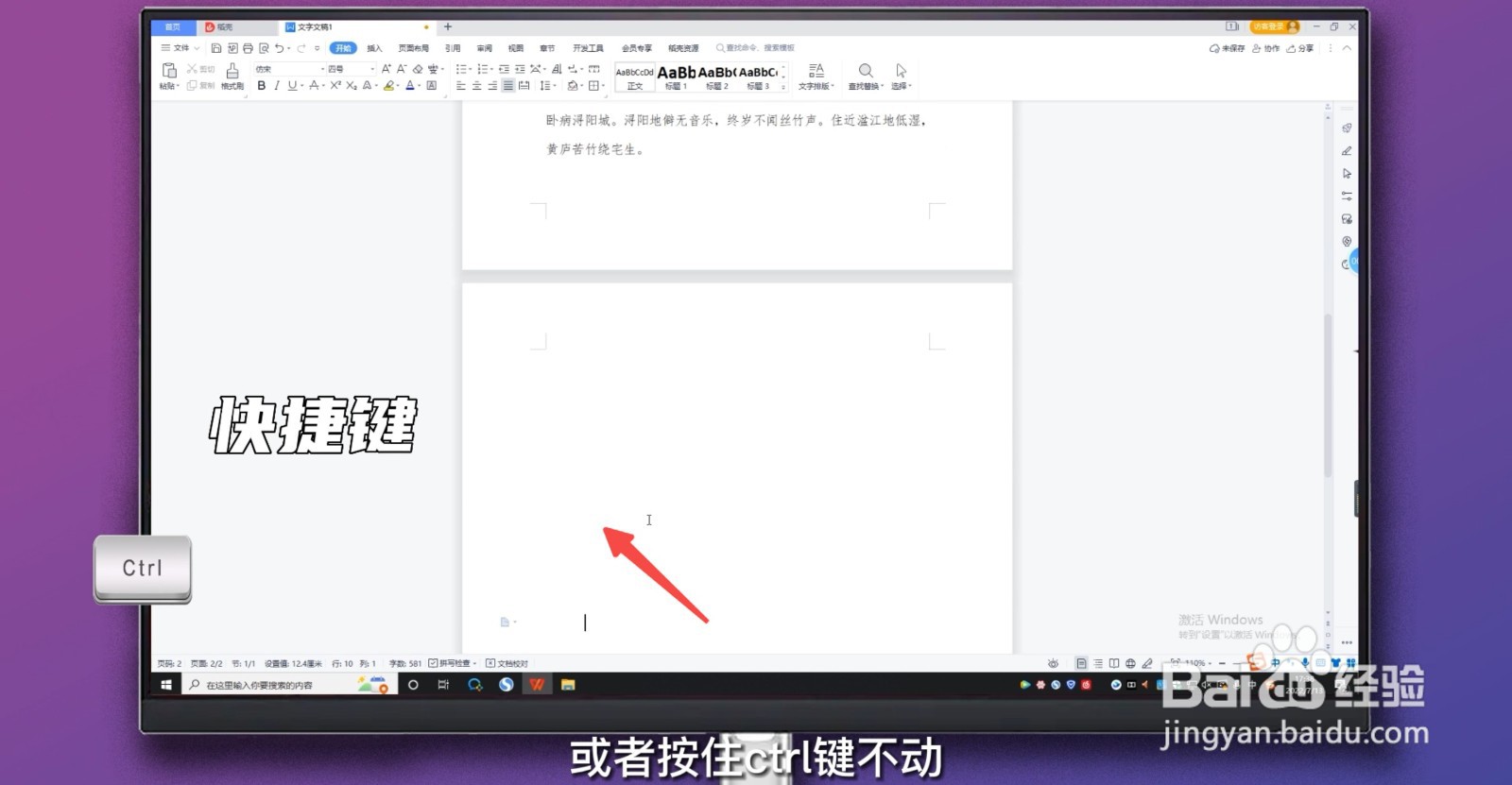Open Print Preview from quick toolbar

coord(264,48)
